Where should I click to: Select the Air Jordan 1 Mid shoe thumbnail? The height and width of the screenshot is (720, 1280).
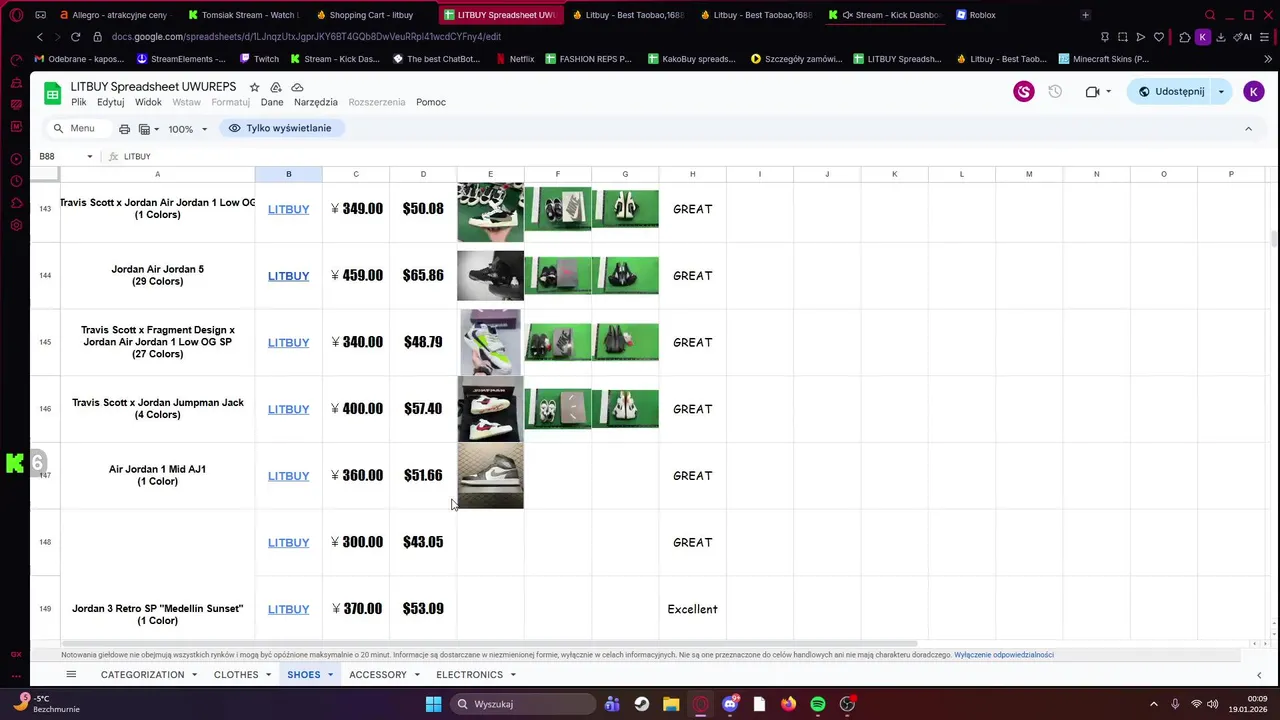tap(490, 476)
